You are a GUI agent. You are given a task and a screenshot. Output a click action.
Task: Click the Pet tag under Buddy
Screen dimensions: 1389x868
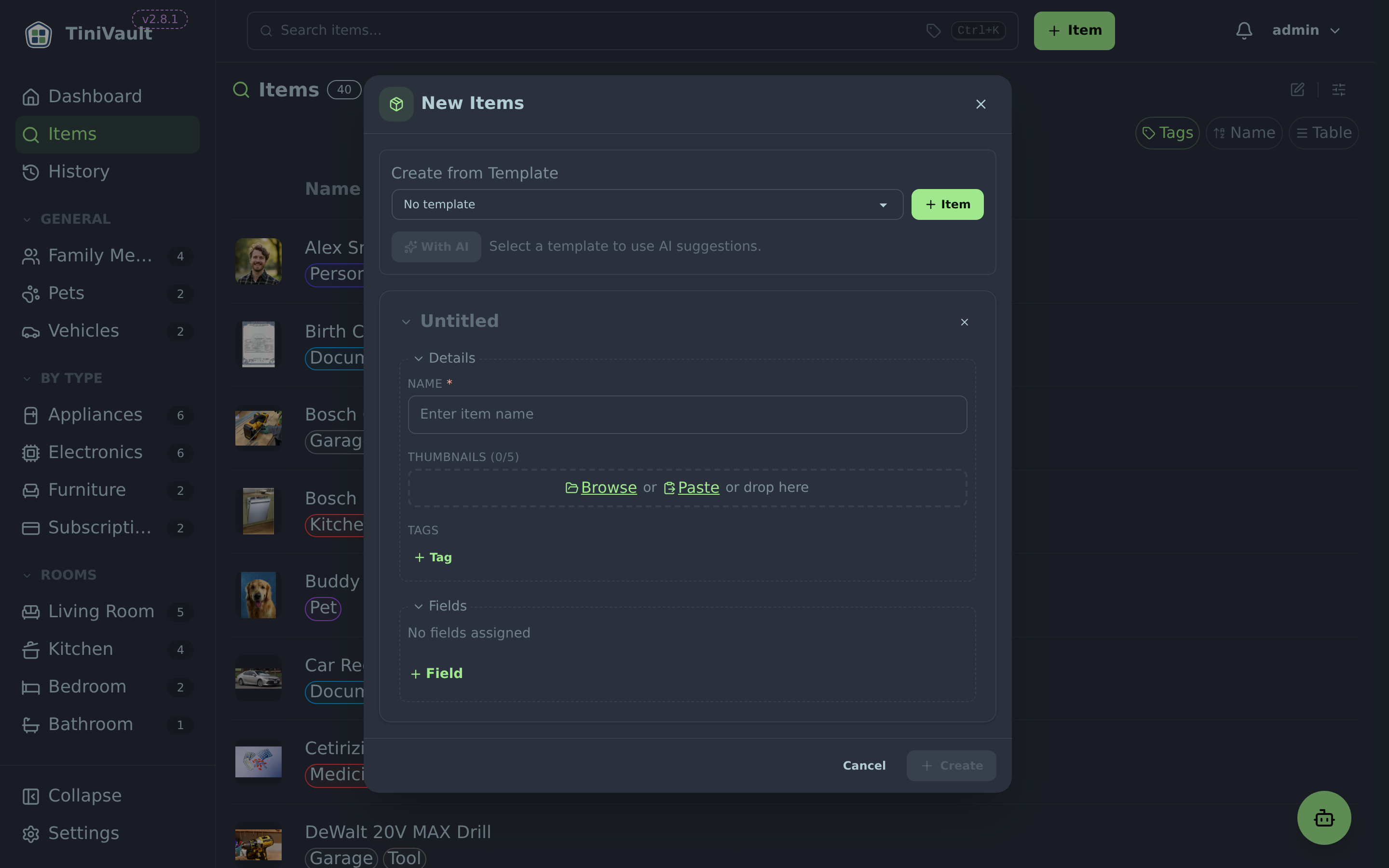(323, 608)
